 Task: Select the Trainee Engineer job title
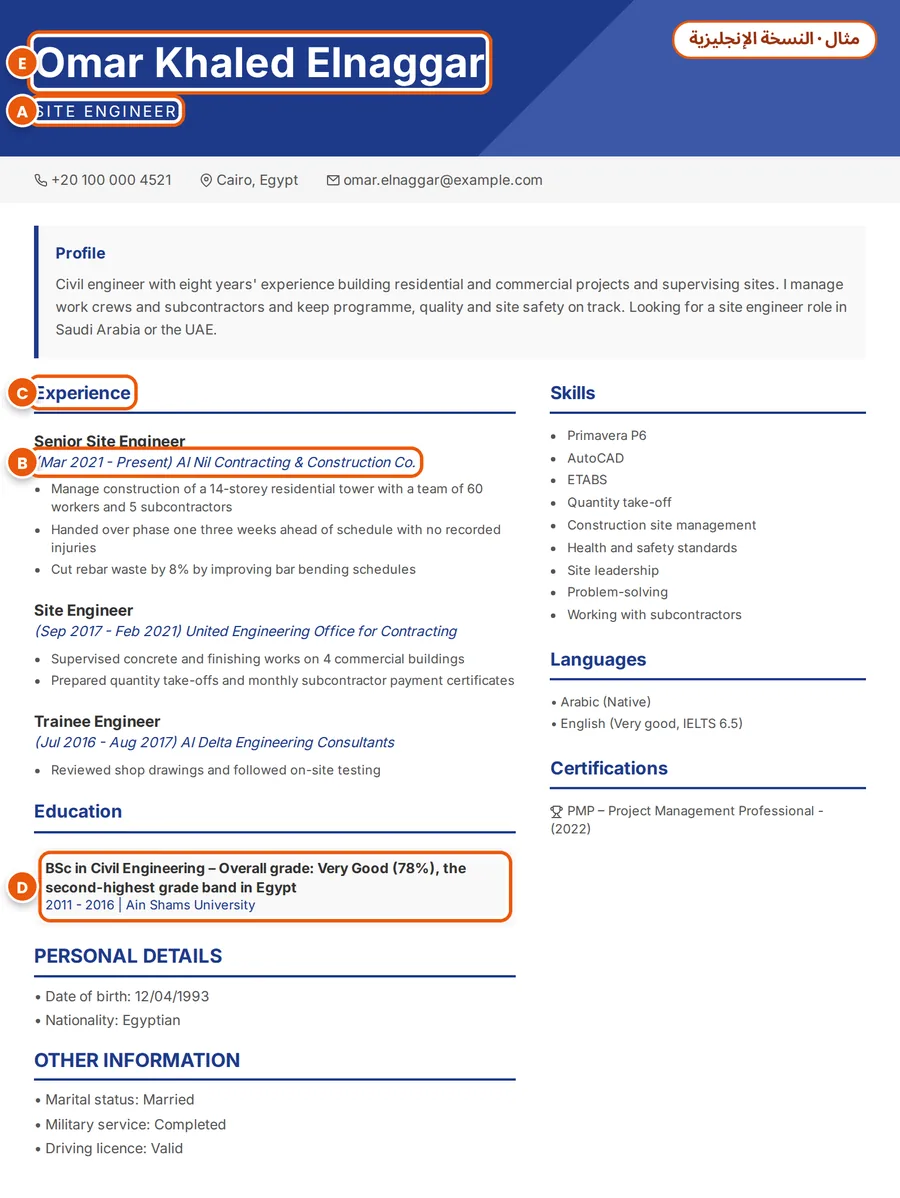click(97, 721)
